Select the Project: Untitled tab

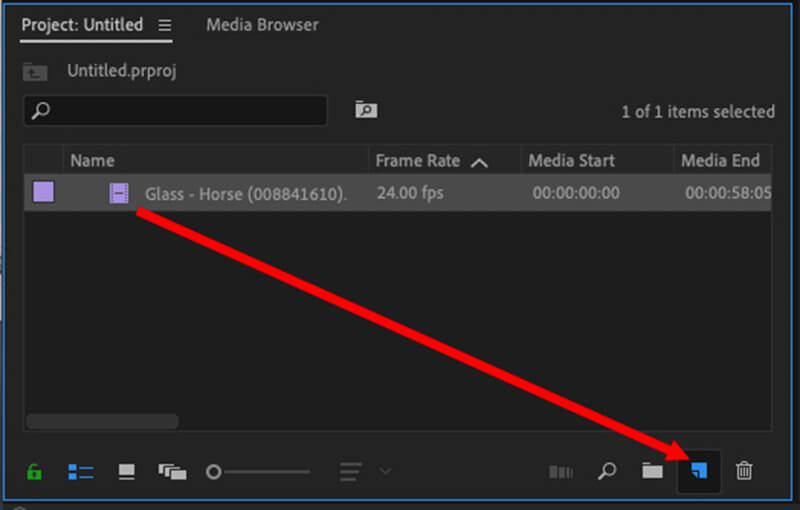click(82, 24)
